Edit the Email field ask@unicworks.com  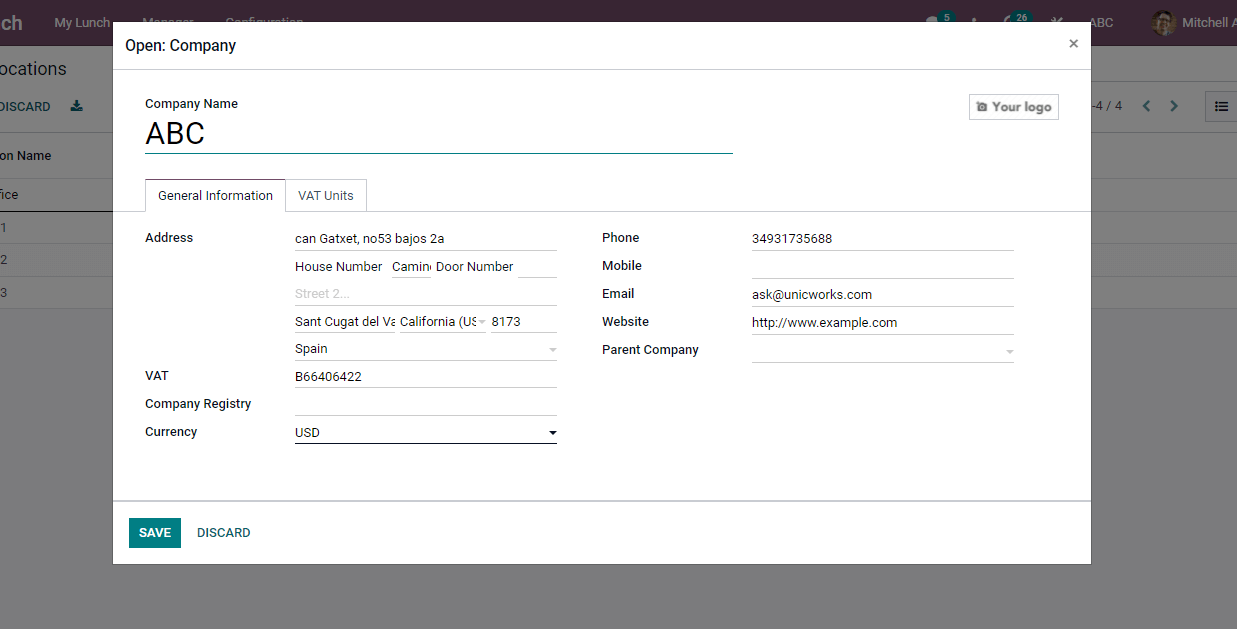882,295
